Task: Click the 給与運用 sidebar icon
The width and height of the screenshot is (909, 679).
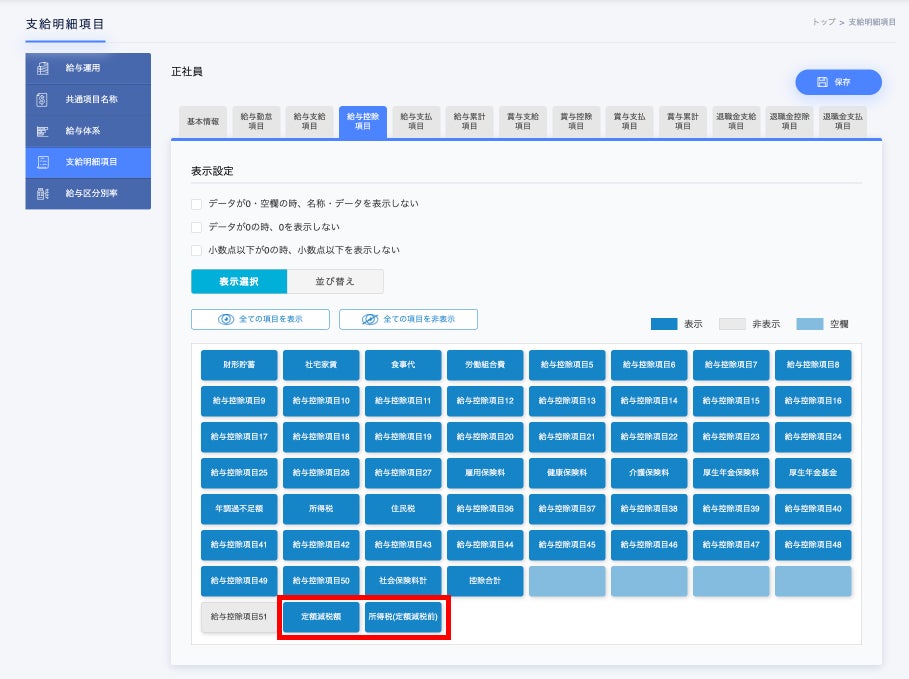Action: tap(43, 68)
